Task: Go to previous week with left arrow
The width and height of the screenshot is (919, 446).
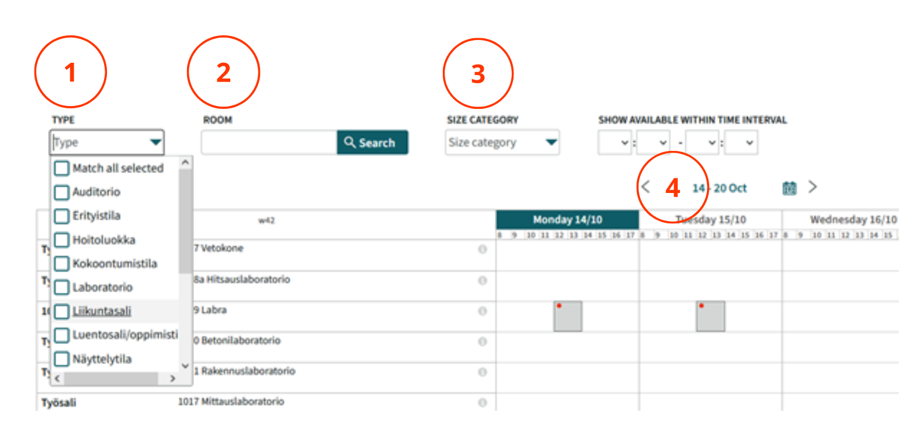Action: [x=646, y=187]
